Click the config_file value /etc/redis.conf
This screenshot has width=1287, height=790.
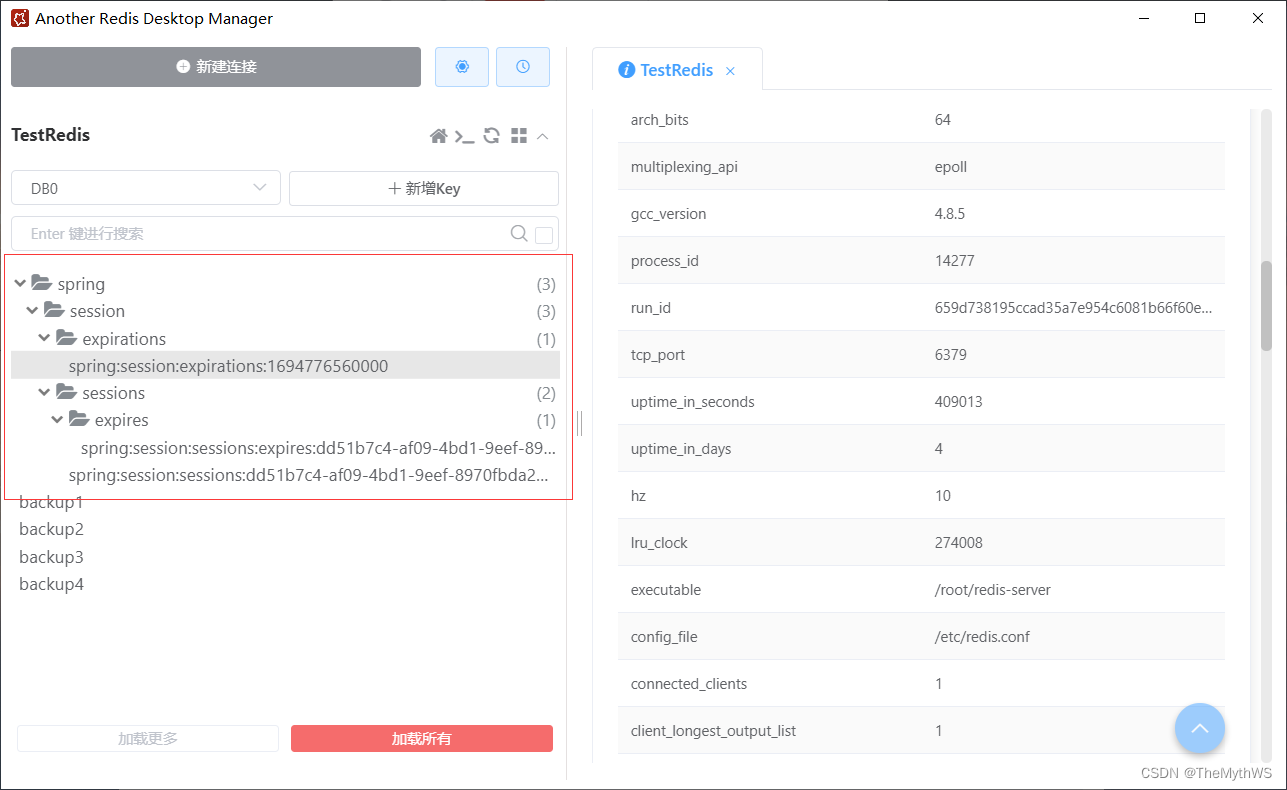click(x=982, y=637)
